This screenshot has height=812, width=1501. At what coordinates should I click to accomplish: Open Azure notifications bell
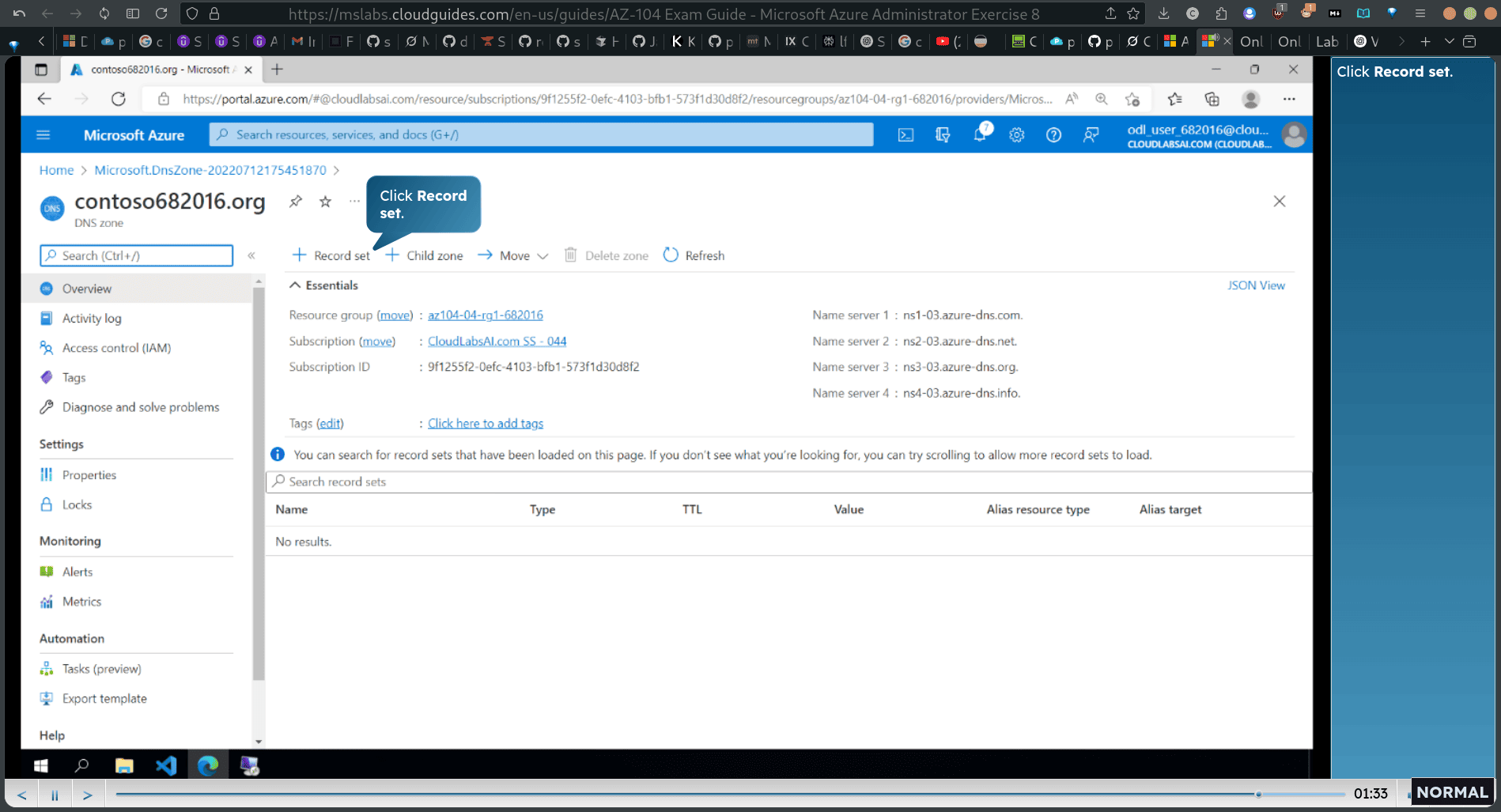click(x=981, y=134)
